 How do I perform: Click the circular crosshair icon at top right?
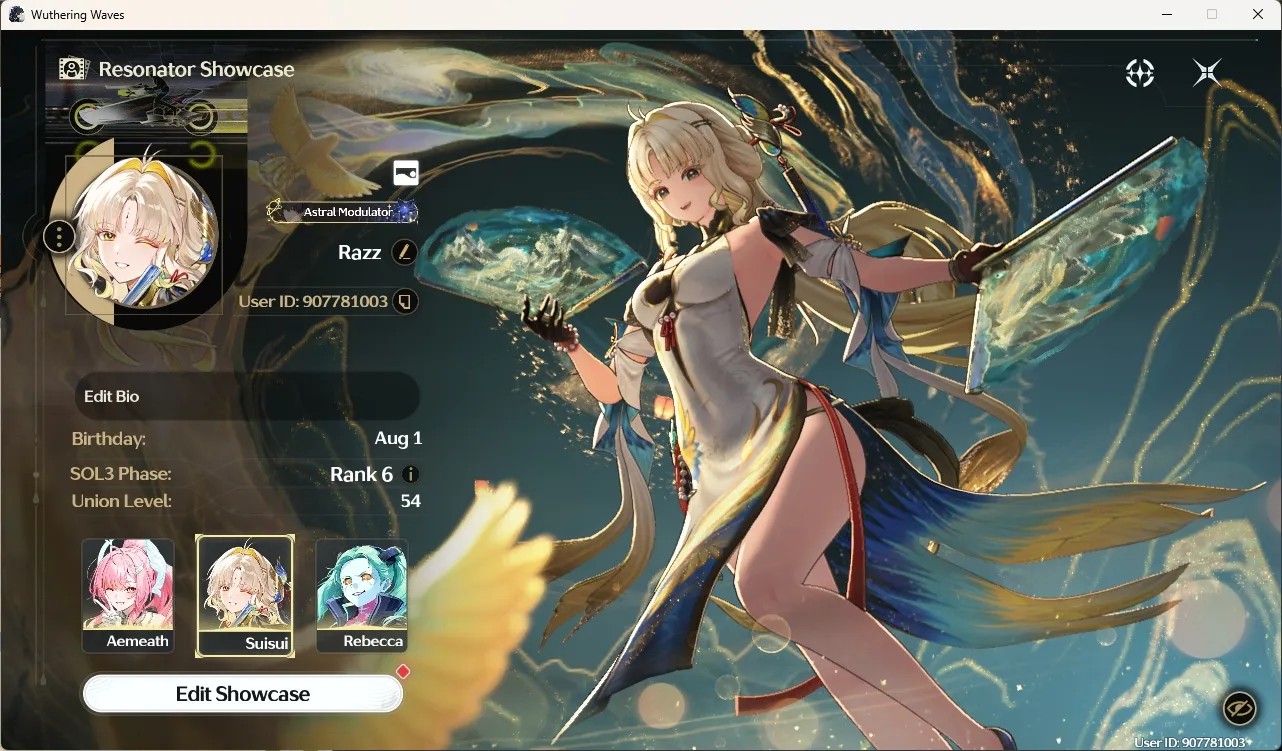click(1140, 73)
